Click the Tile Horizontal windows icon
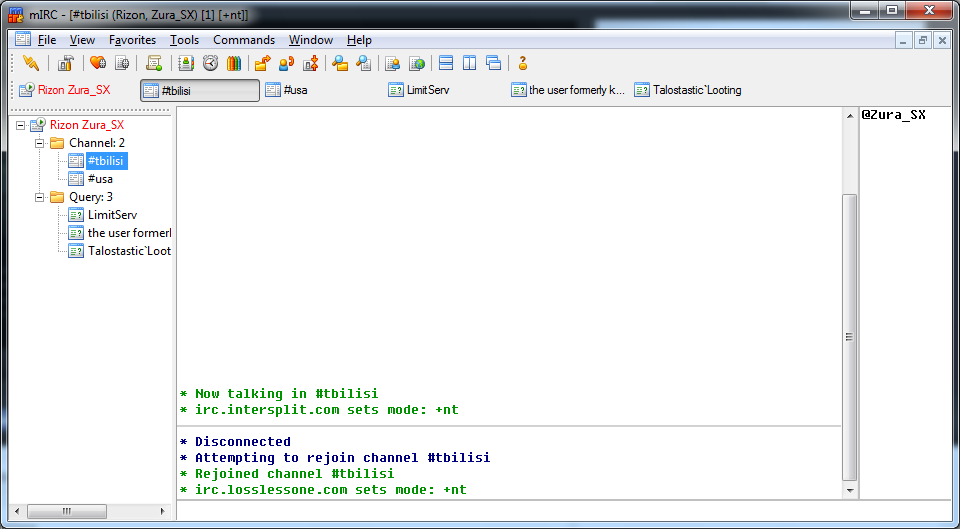 pyautogui.click(x=446, y=63)
